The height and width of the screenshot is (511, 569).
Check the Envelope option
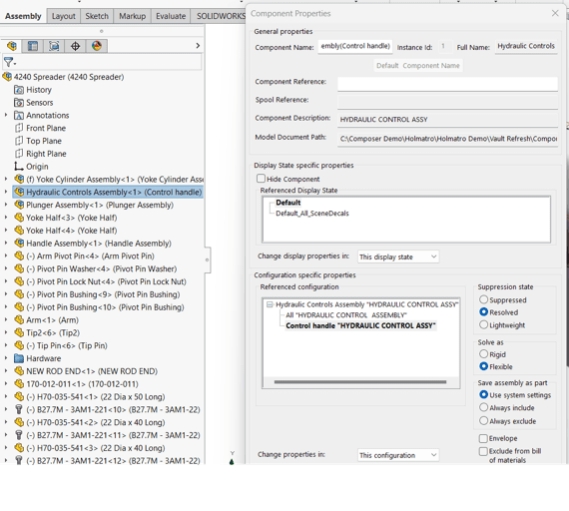(483, 438)
